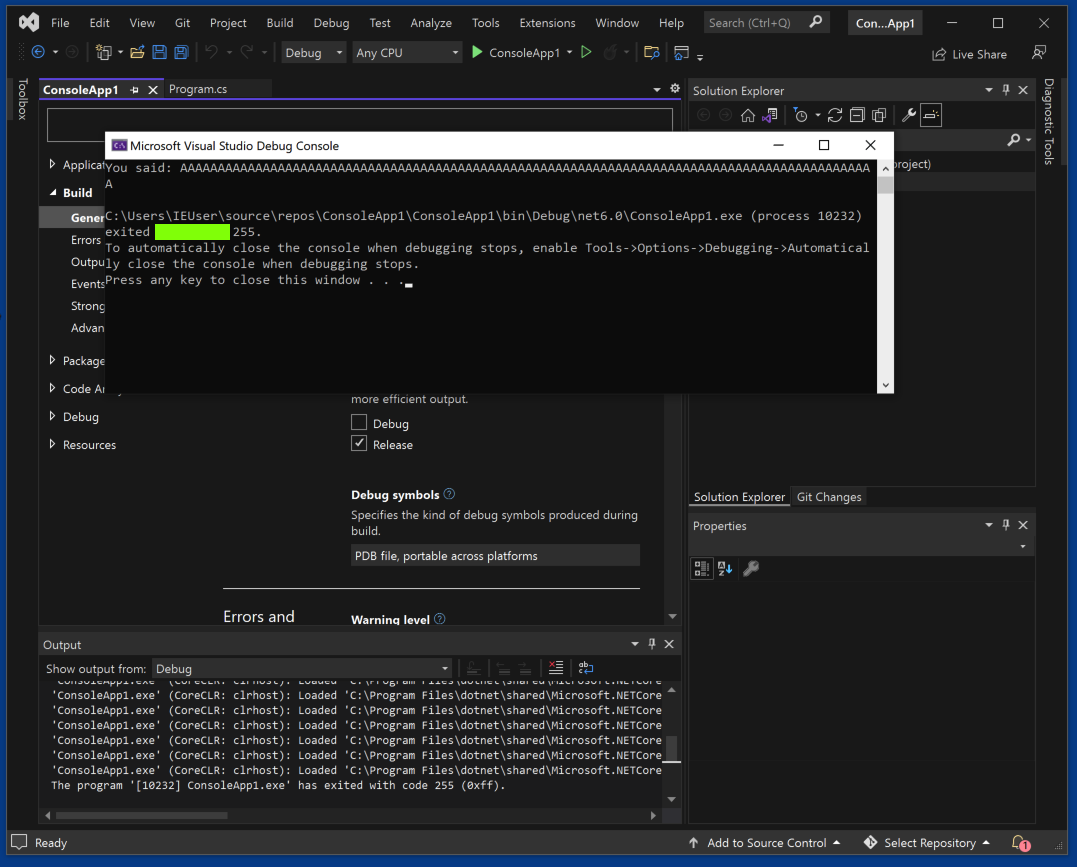Open the Debug symbols PDB file dropdown
Image resolution: width=1077 pixels, height=867 pixels.
495,555
